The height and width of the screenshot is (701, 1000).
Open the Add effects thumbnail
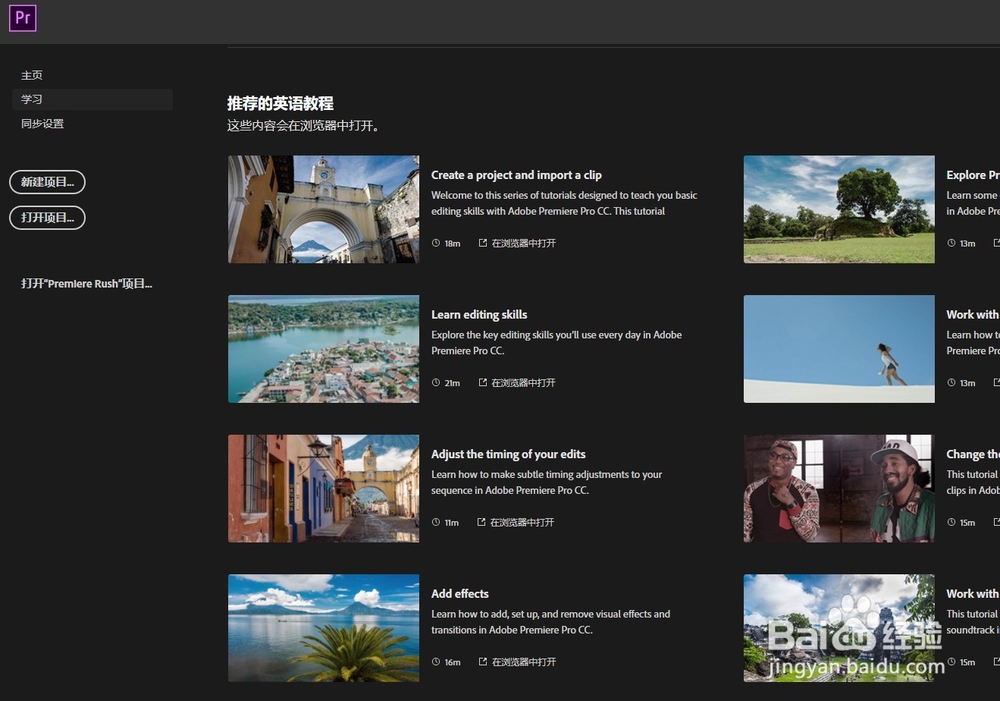tap(324, 628)
